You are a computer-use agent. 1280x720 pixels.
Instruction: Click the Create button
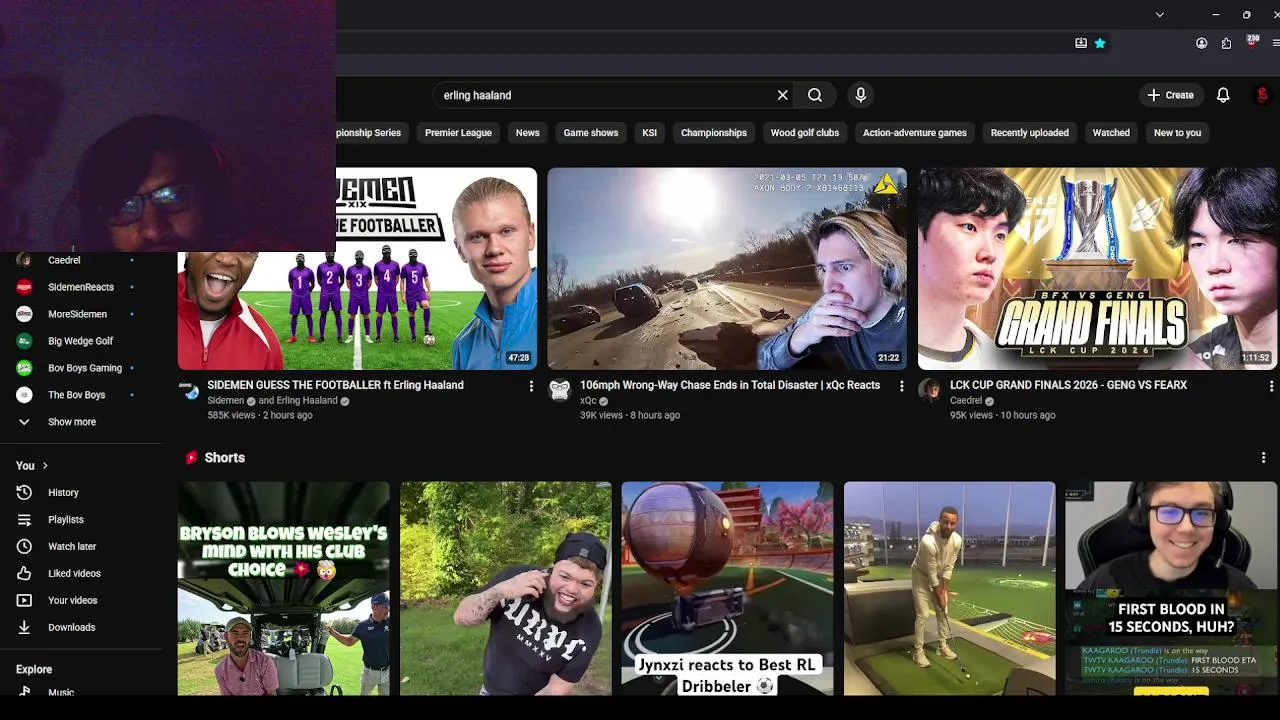pos(1170,95)
